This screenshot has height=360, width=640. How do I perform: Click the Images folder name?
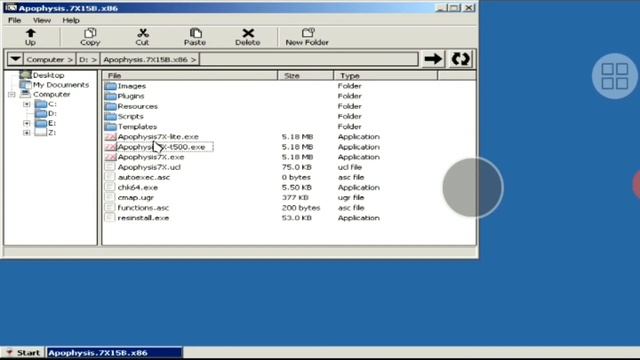click(131, 86)
